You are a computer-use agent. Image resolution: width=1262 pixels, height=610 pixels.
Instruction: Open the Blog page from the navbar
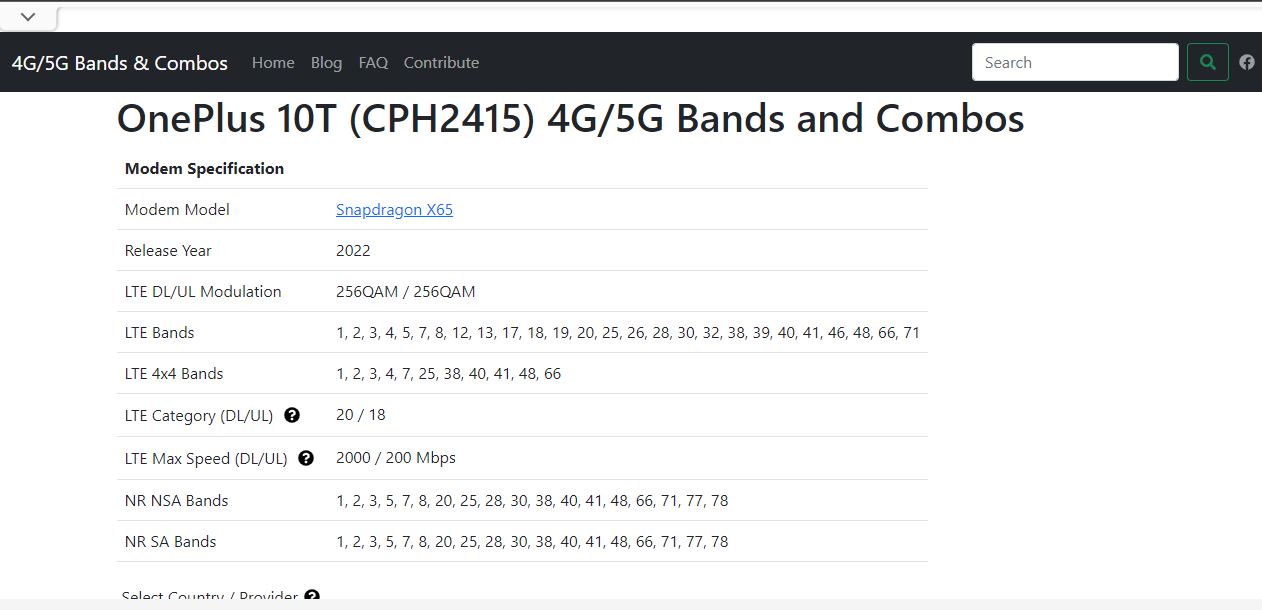(326, 62)
